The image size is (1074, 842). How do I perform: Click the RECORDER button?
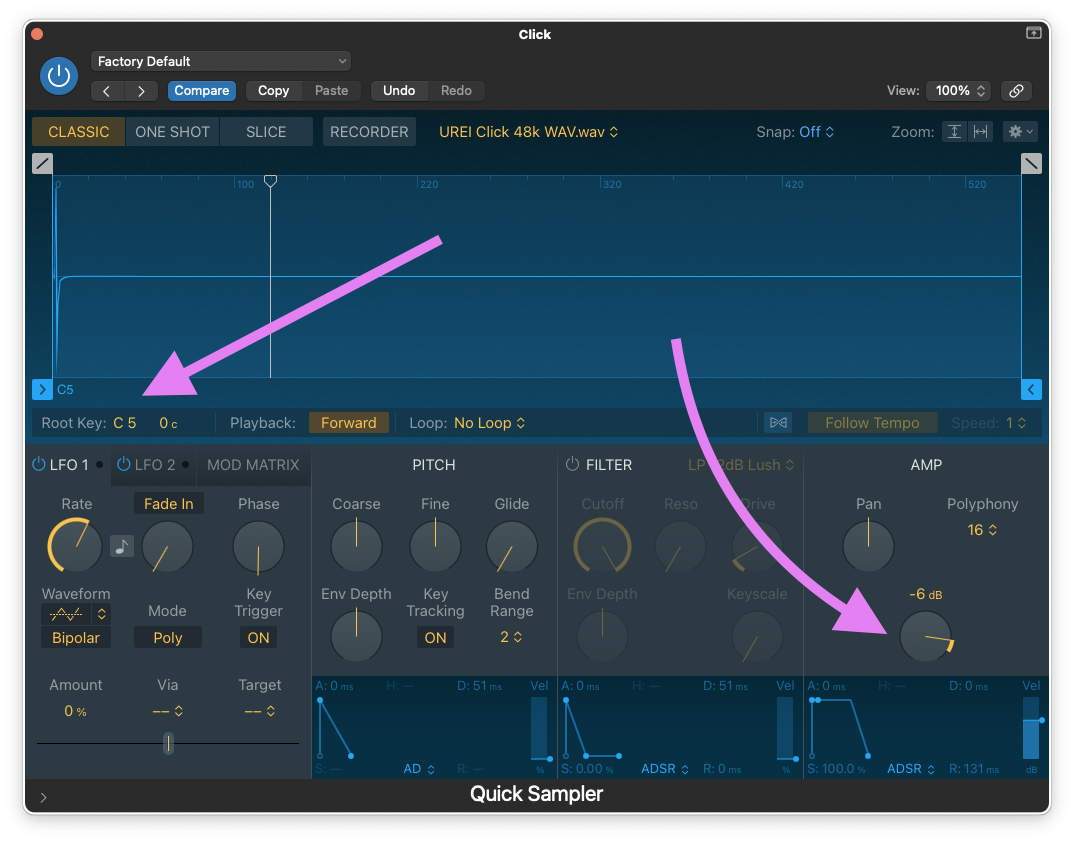pos(369,132)
